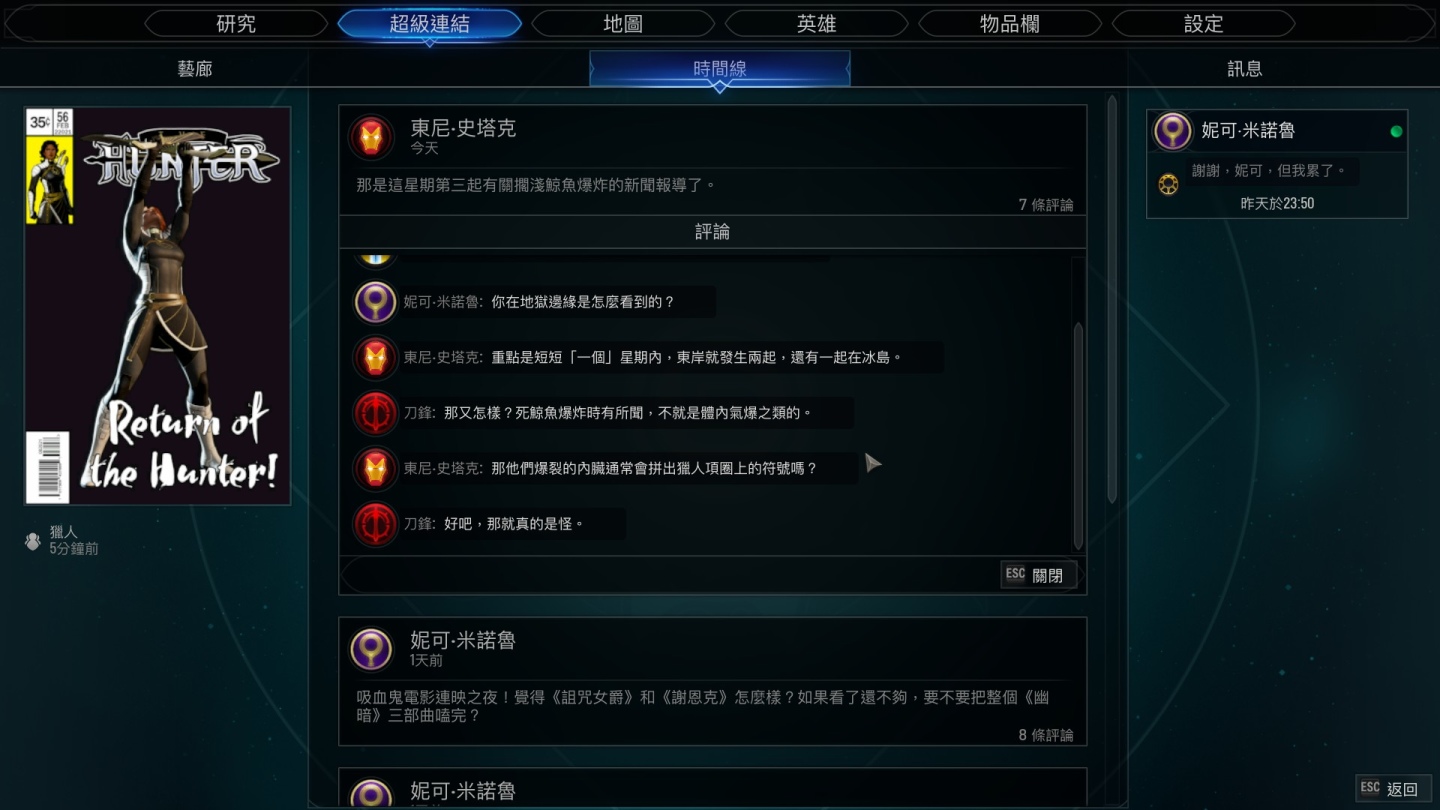Click the 返回 back button

1391,789
